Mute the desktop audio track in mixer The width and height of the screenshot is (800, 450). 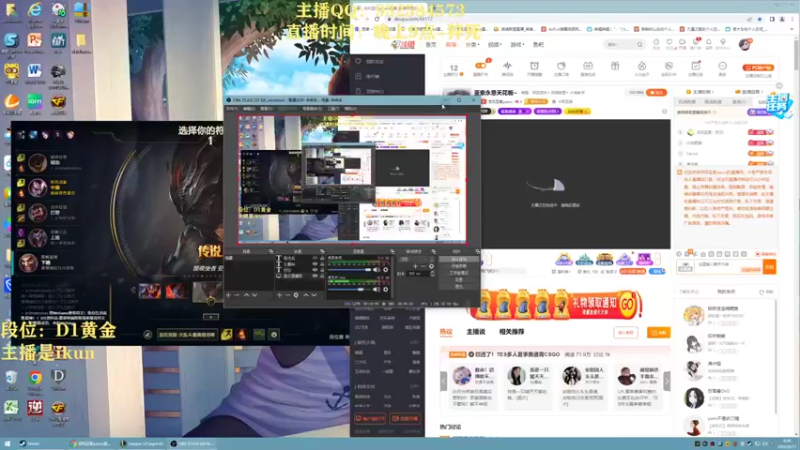coord(376,269)
